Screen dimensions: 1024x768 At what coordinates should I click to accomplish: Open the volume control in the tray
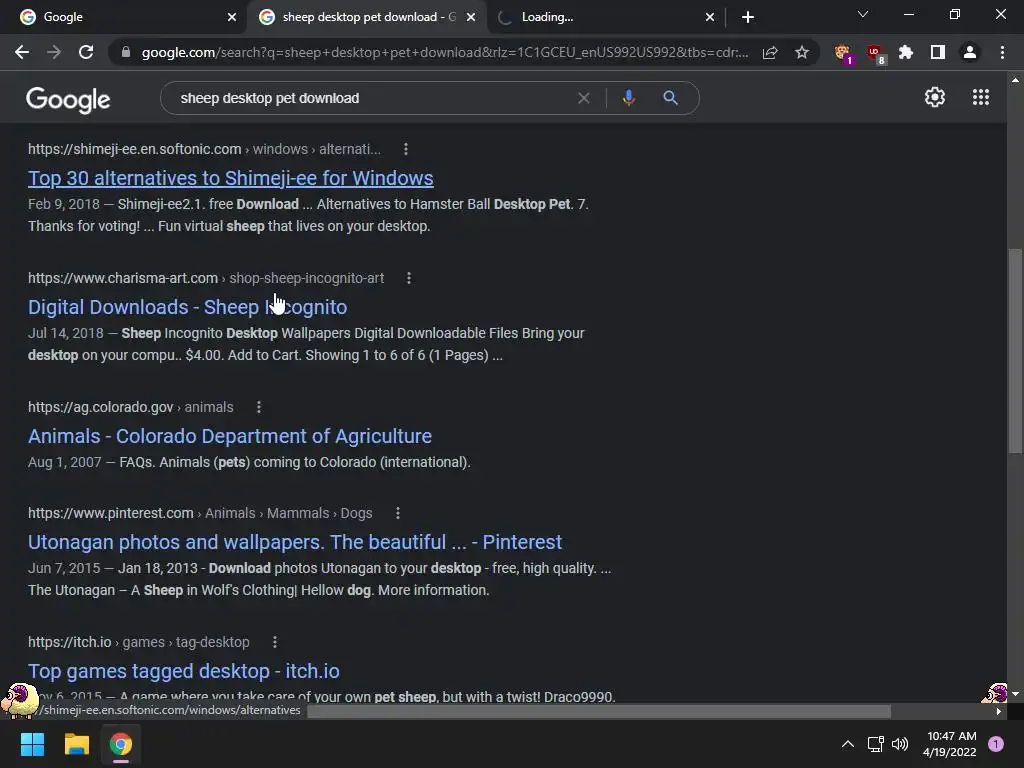(900, 744)
